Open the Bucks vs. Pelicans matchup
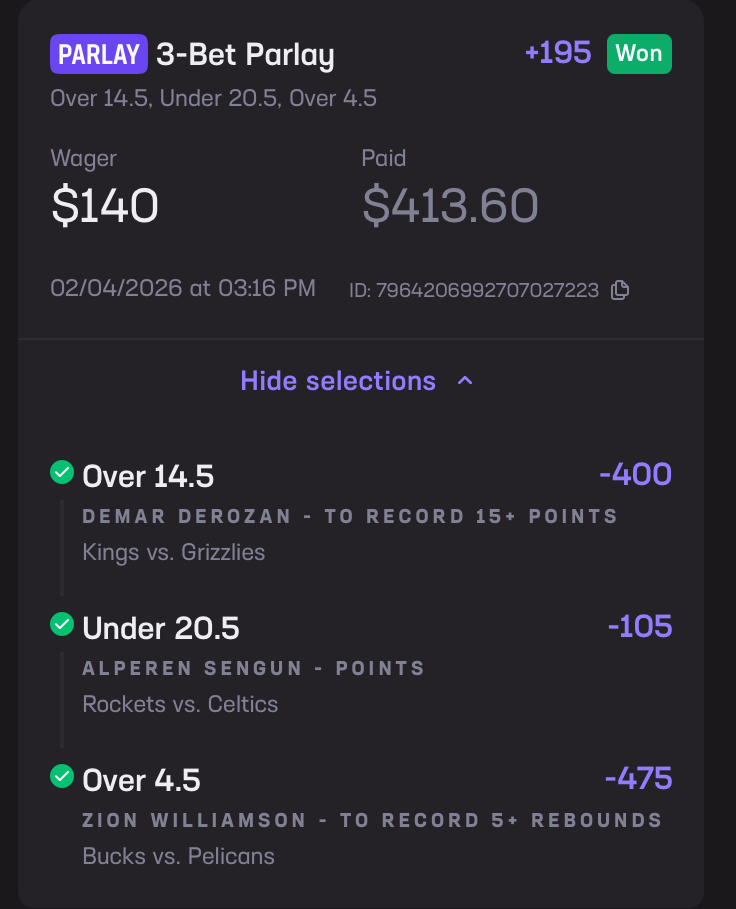 tap(178, 856)
